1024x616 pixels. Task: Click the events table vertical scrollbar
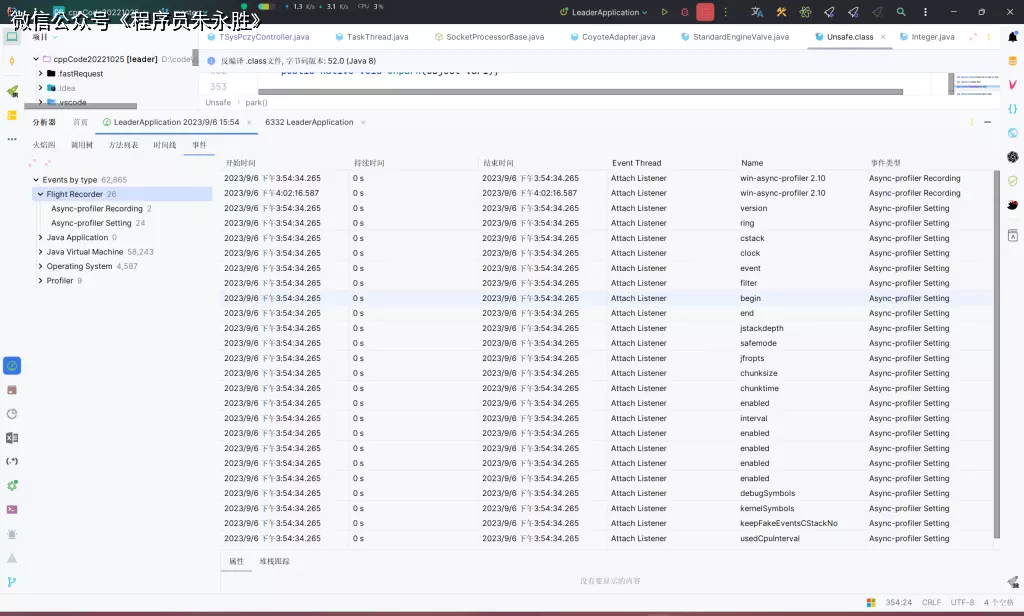click(996, 350)
